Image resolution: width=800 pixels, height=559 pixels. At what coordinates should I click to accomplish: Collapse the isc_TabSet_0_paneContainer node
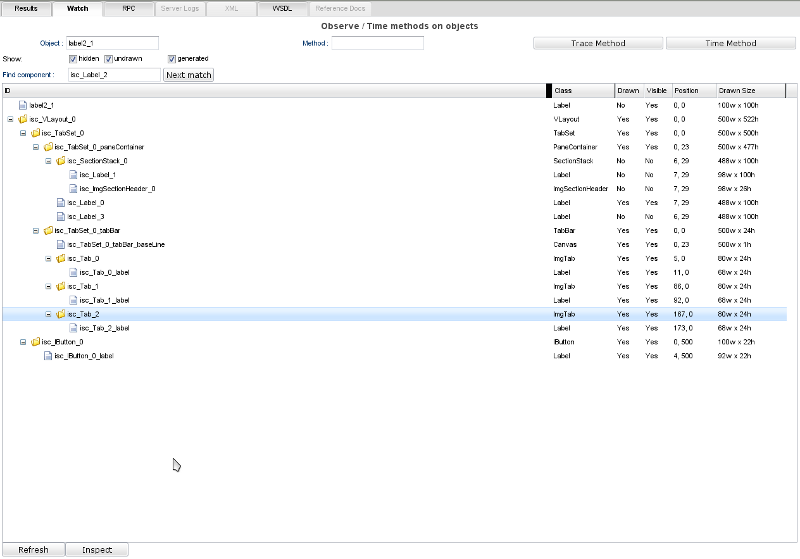(34, 147)
